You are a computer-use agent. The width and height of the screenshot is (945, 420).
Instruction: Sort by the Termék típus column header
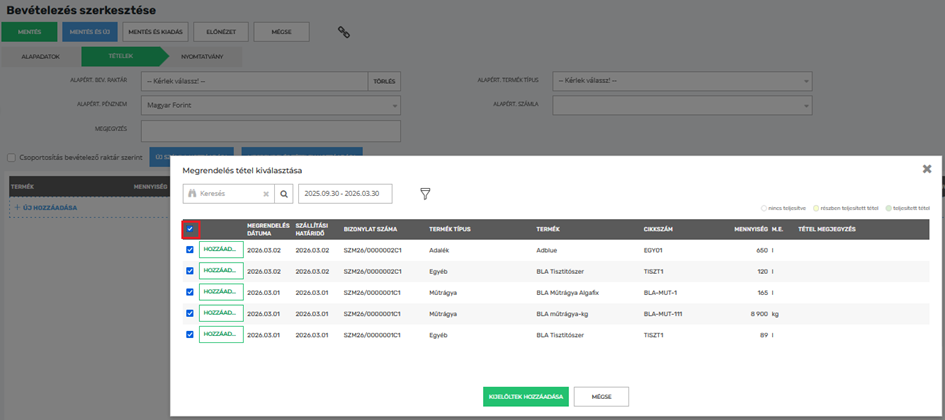[x=449, y=229]
